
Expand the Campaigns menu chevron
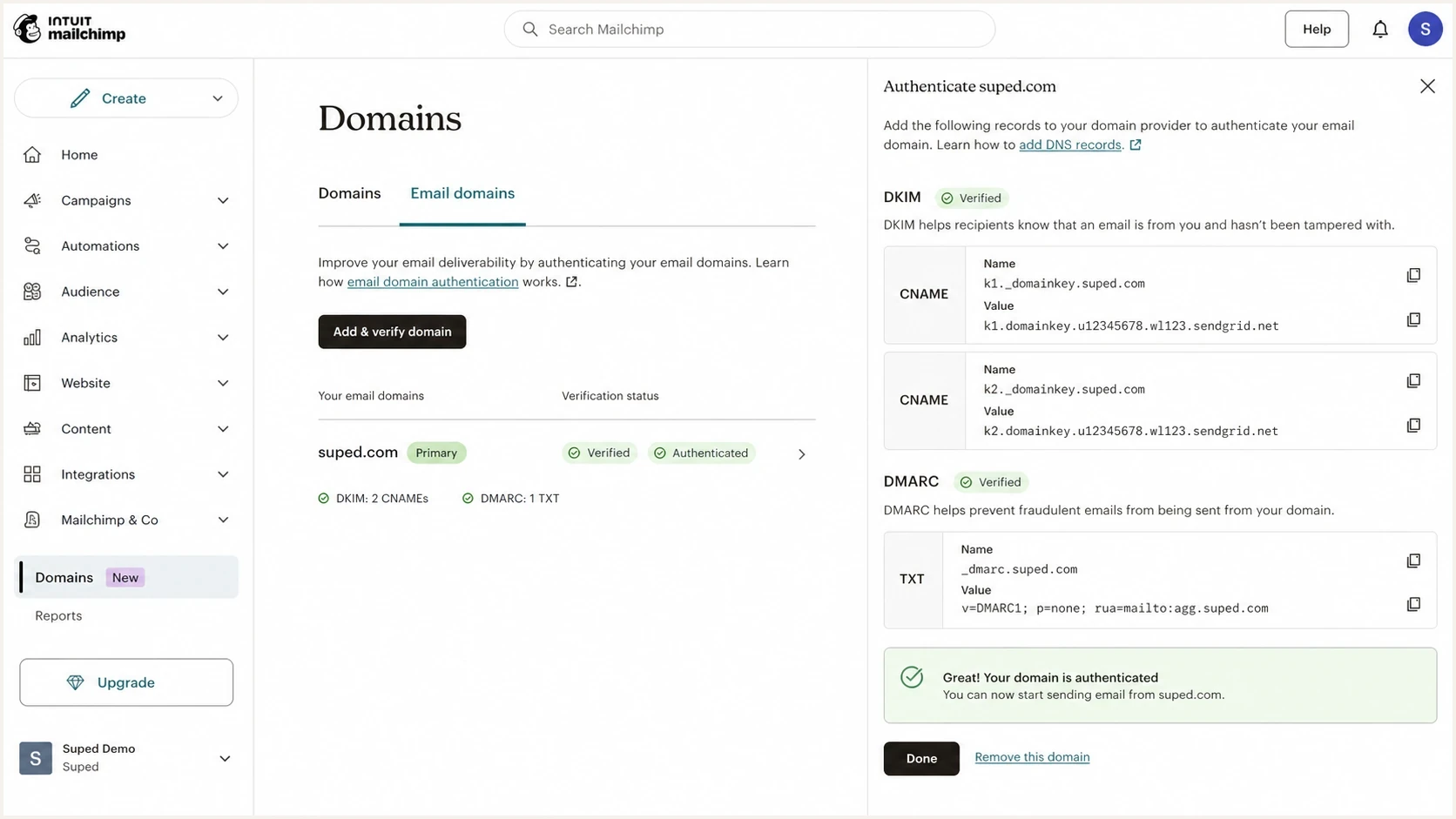(x=223, y=200)
